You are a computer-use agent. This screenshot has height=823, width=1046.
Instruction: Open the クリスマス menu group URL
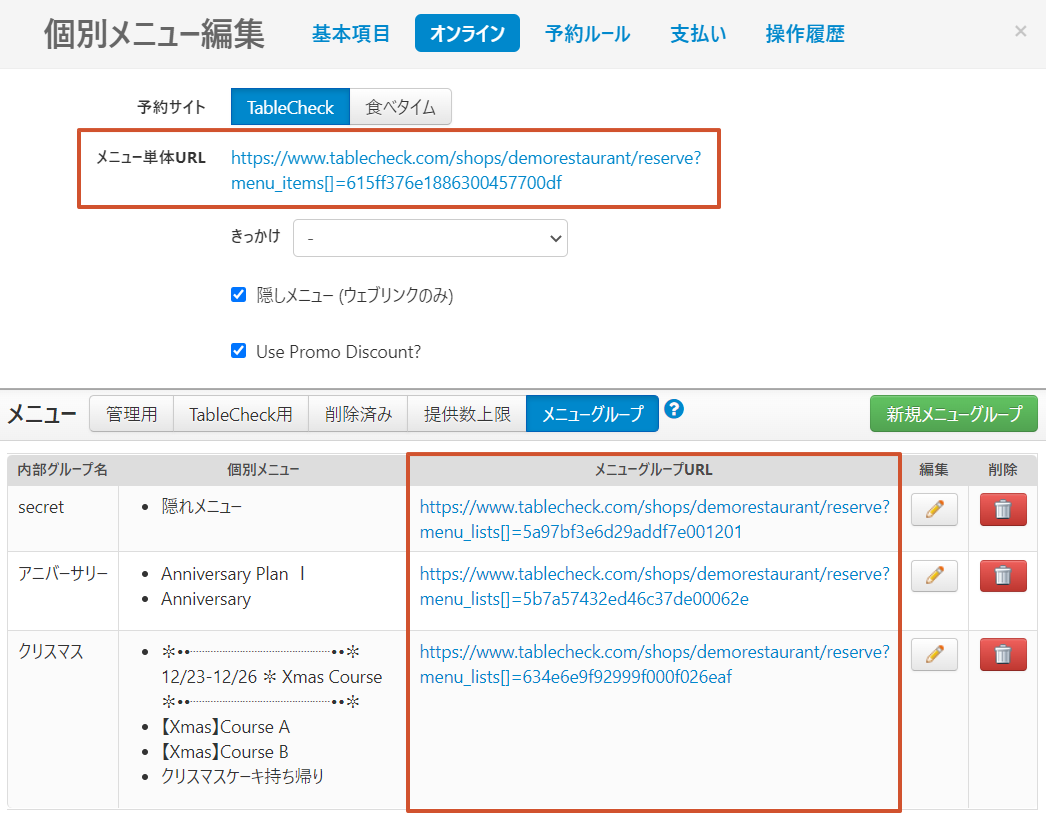click(654, 664)
